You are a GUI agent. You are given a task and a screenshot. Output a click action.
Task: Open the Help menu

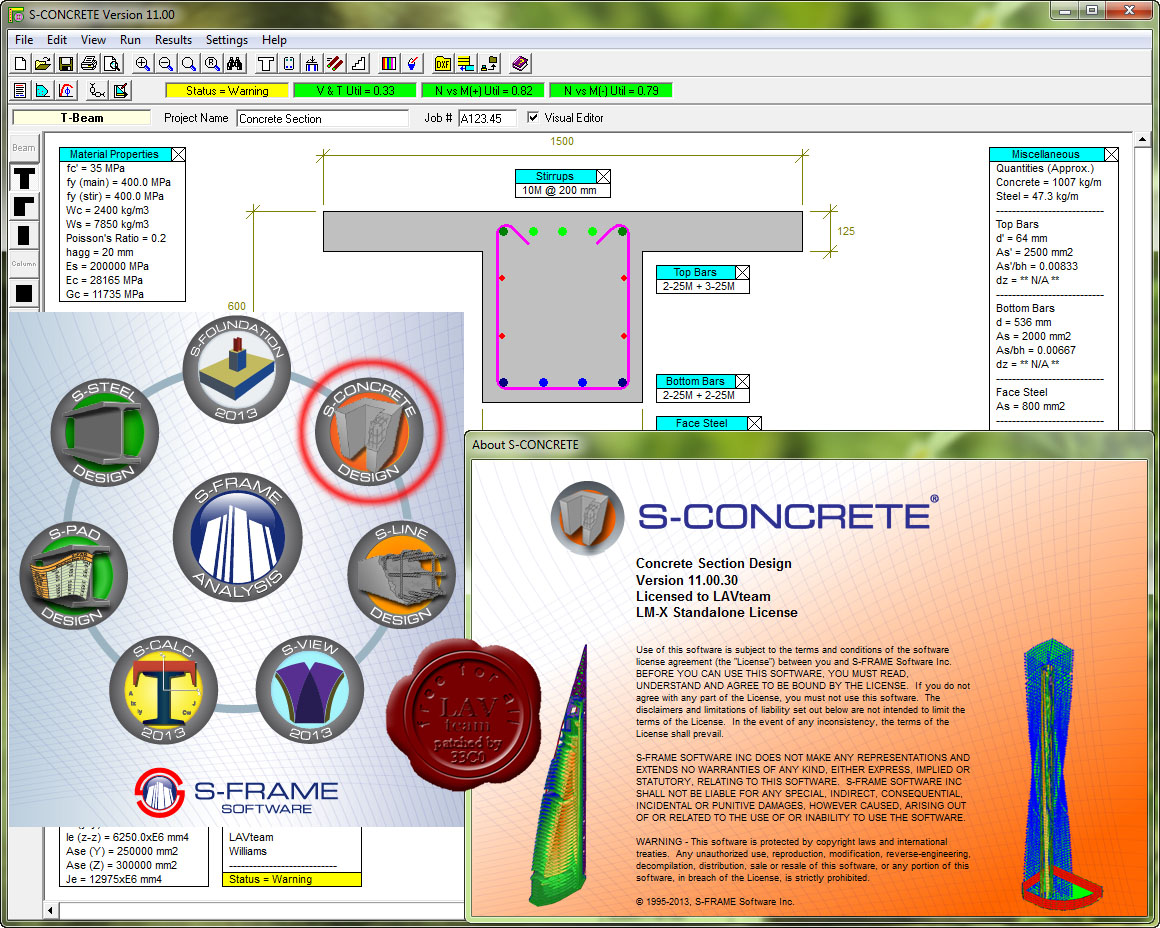pyautogui.click(x=274, y=40)
